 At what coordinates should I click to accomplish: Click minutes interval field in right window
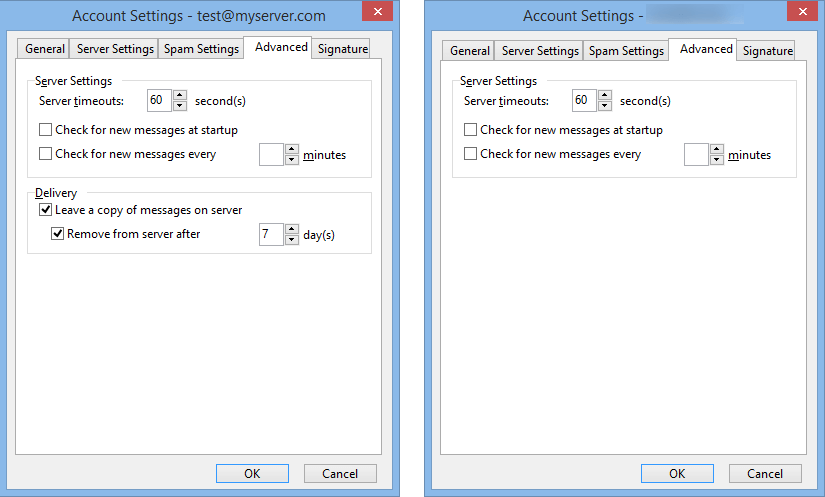point(696,155)
